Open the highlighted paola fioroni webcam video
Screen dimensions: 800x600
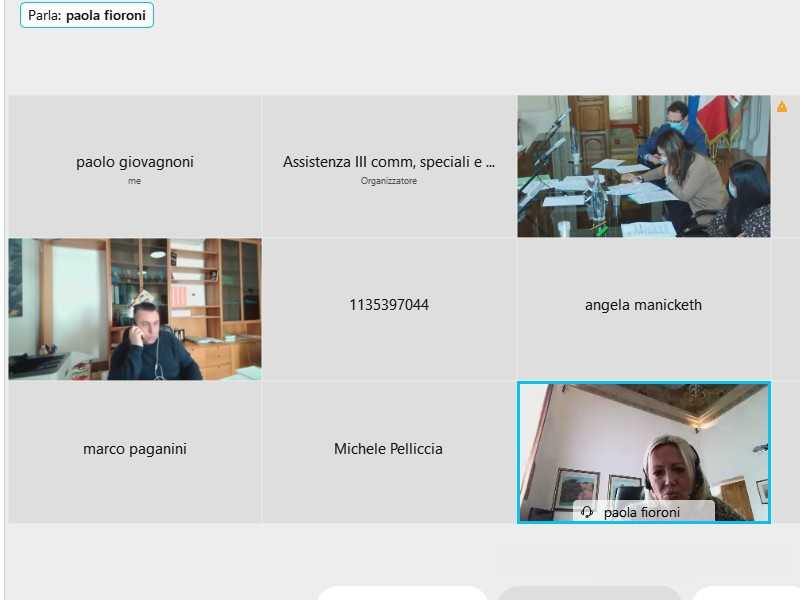pos(643,453)
